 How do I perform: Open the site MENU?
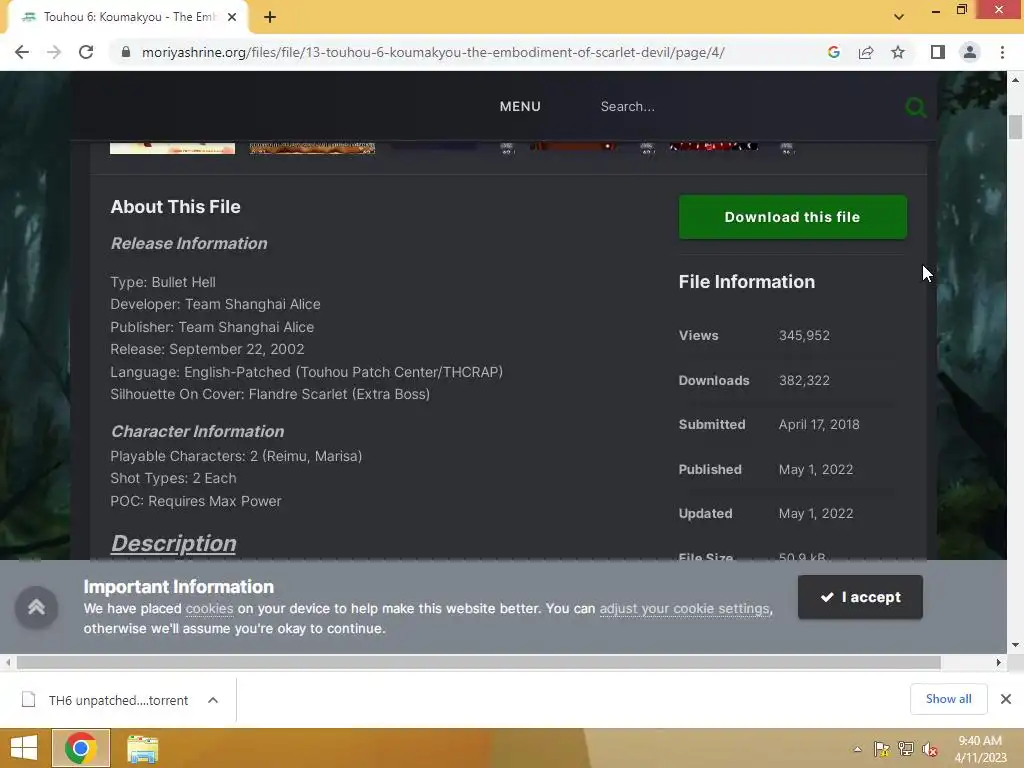[x=520, y=106]
